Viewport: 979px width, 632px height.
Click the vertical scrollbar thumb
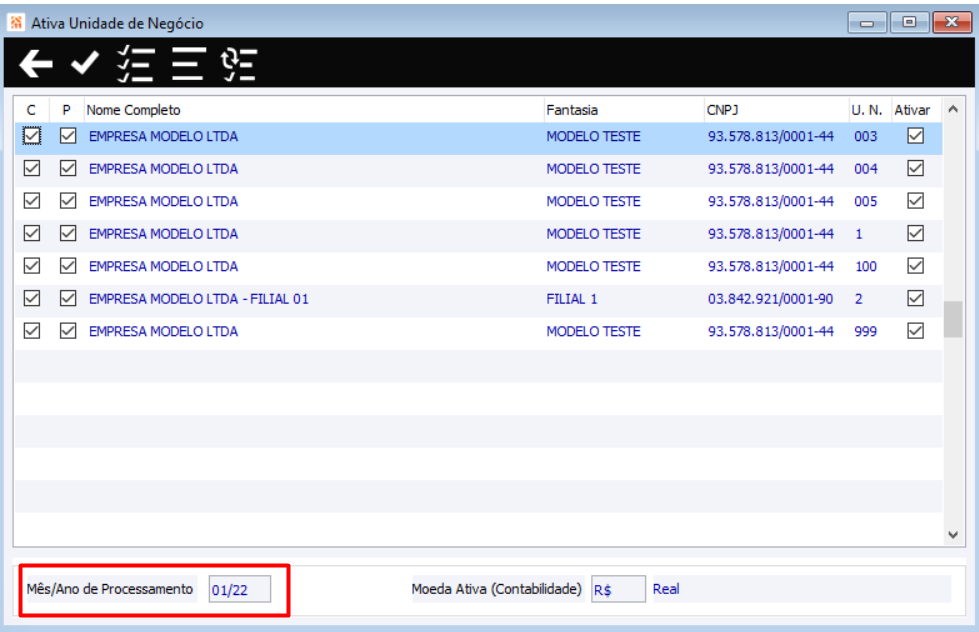point(953,319)
